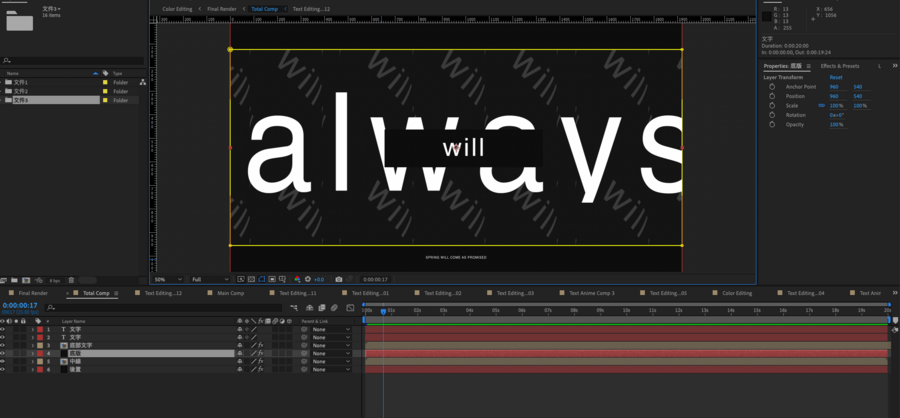Click yellow label swatch for 文件2 folder
Image resolution: width=900 pixels, height=418 pixels.
(x=105, y=91)
